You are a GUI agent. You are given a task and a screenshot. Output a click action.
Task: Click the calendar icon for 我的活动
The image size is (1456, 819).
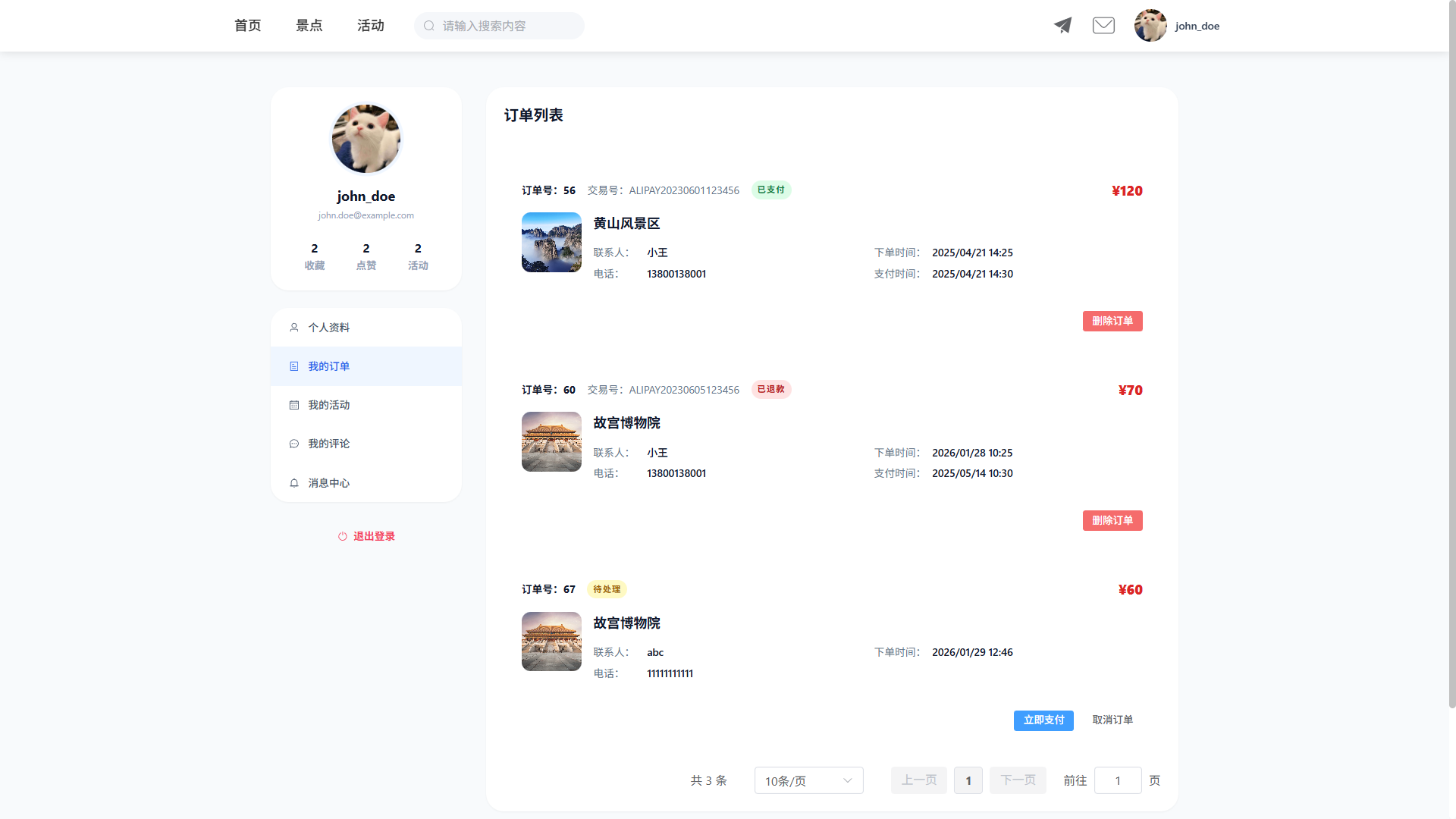tap(294, 405)
